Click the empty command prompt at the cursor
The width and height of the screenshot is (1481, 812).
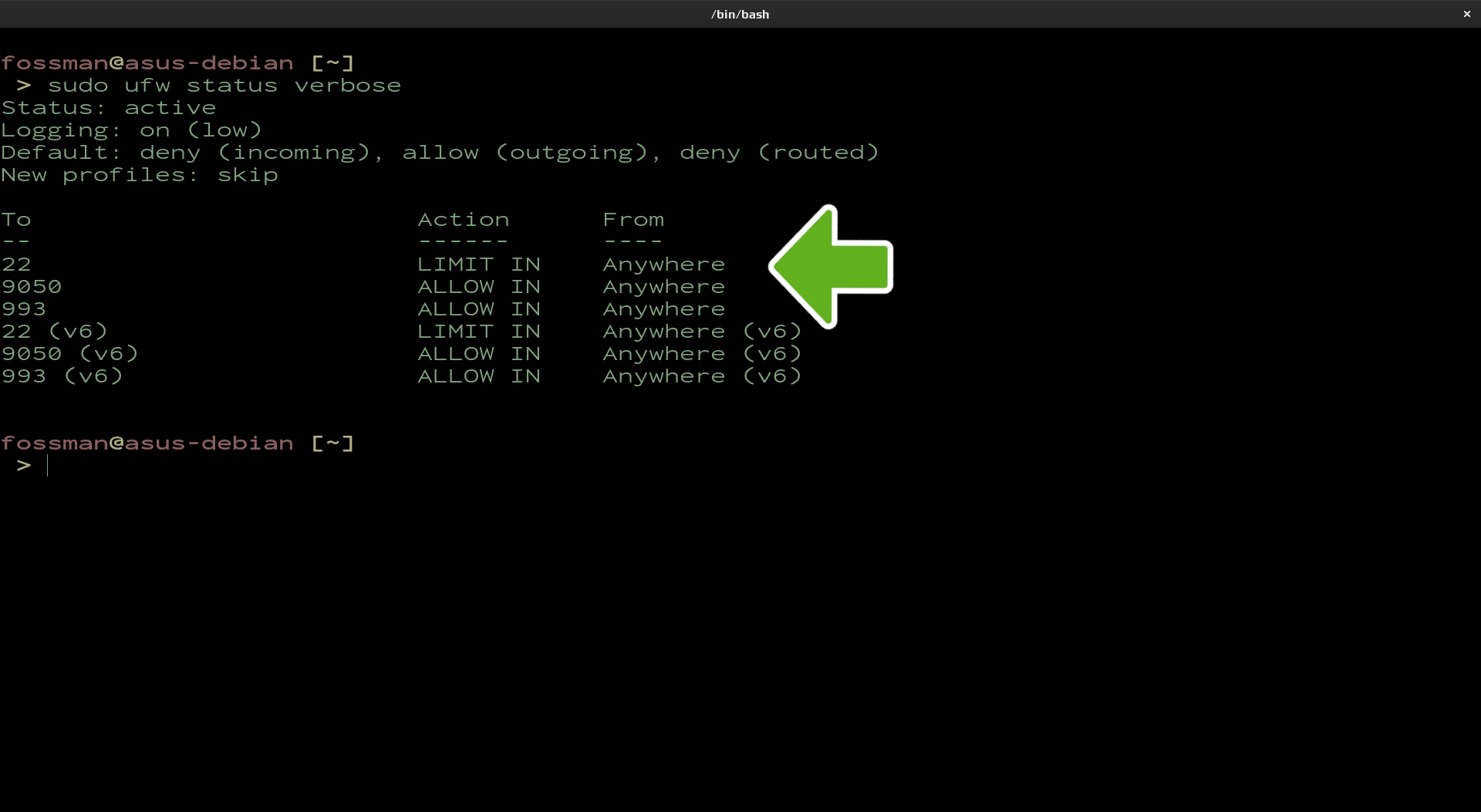(x=48, y=466)
